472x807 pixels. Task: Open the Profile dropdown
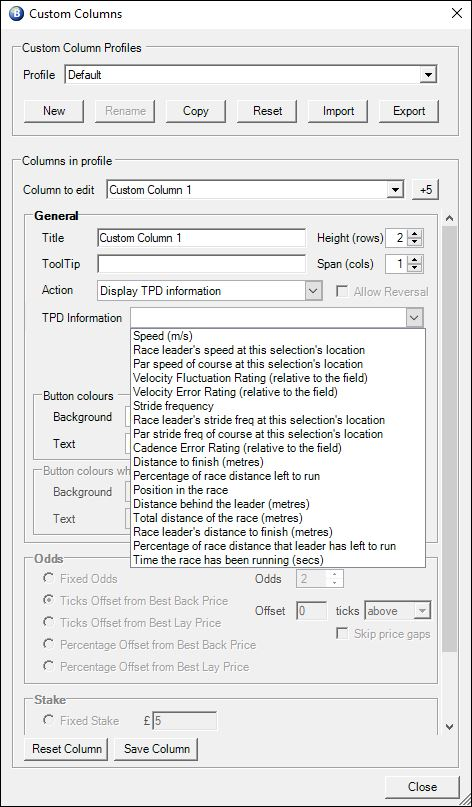point(428,75)
